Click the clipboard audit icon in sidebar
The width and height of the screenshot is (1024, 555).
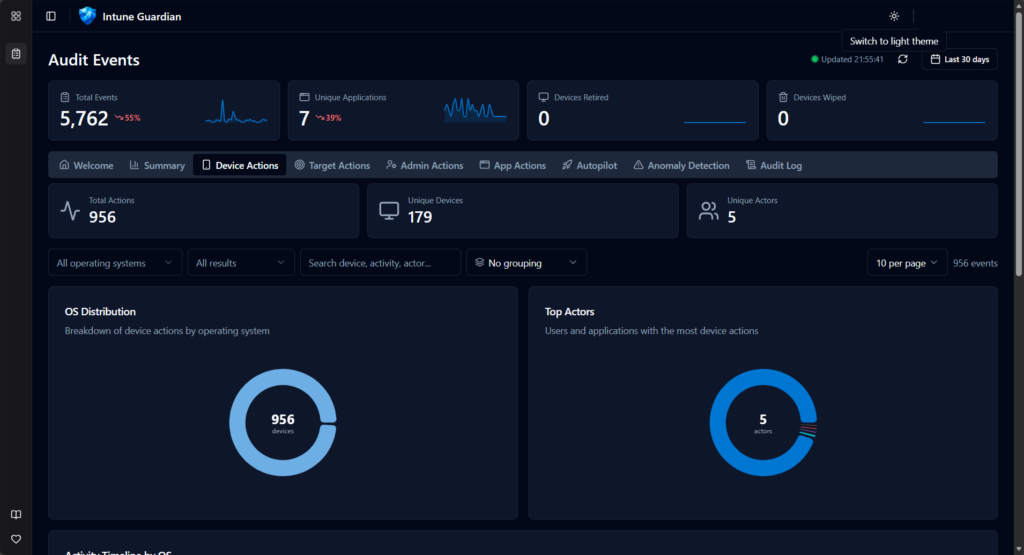pos(16,53)
